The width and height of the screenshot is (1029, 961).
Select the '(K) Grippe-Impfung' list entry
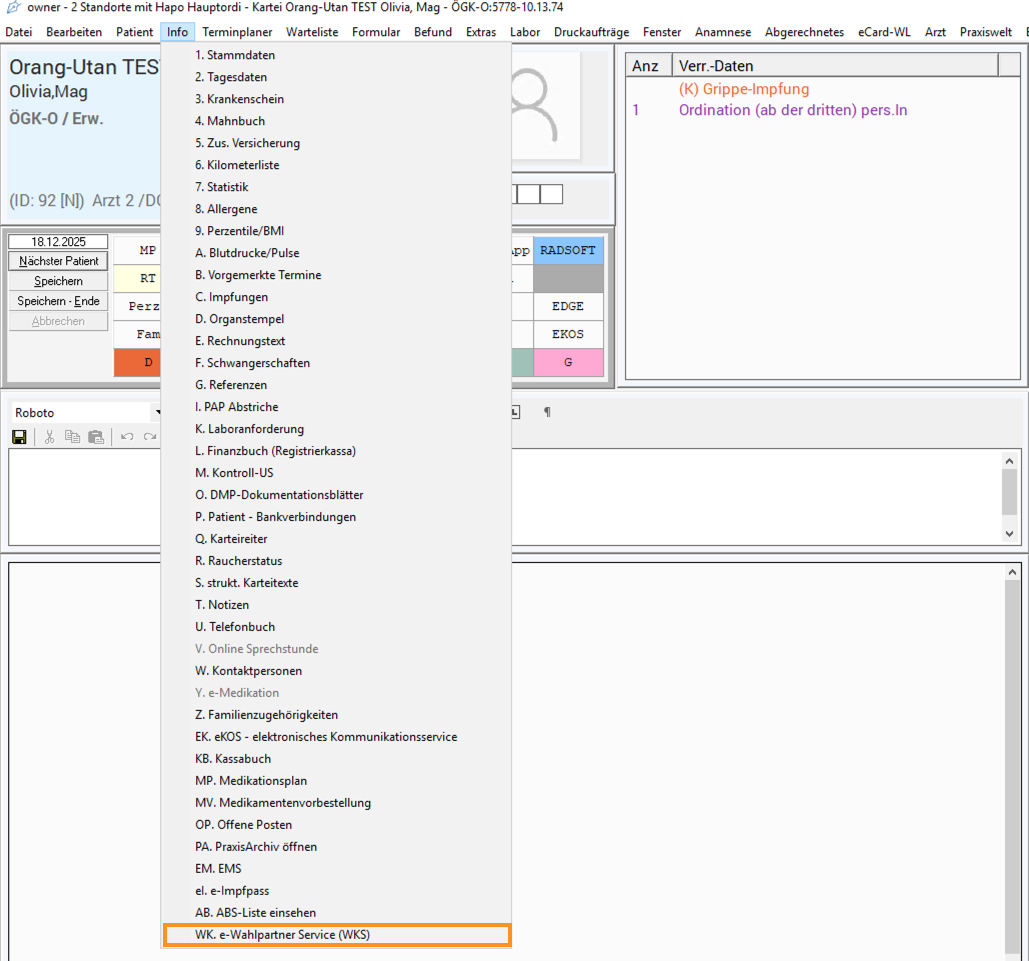point(743,89)
